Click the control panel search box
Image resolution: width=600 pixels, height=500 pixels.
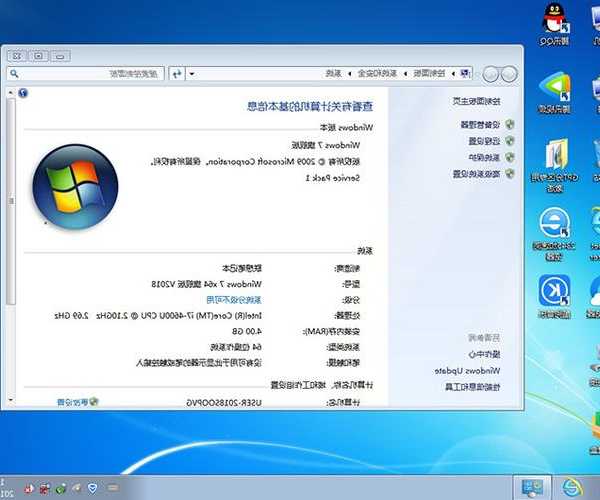(100, 73)
